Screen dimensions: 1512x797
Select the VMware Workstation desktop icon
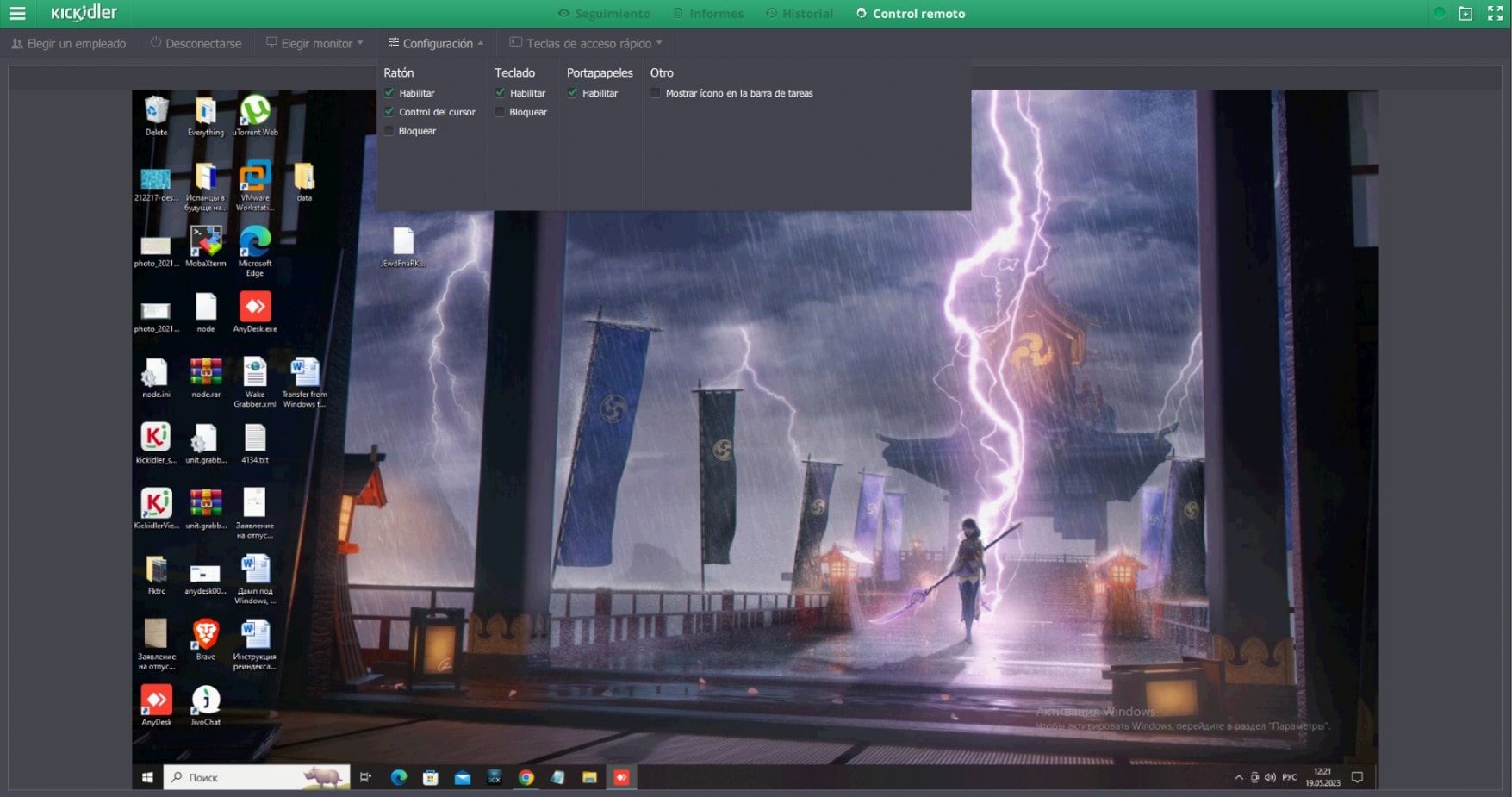[x=255, y=186]
